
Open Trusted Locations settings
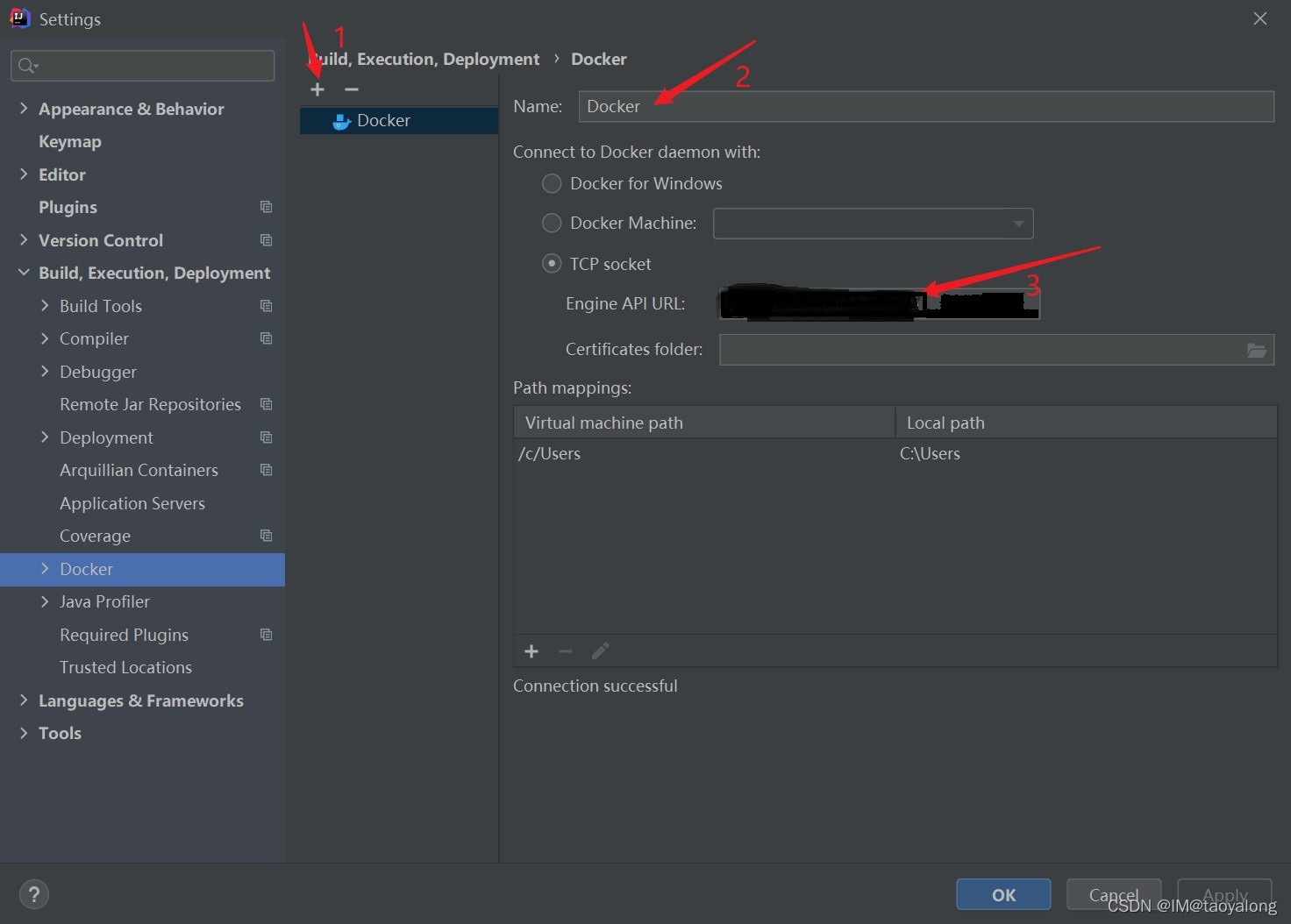[x=125, y=667]
